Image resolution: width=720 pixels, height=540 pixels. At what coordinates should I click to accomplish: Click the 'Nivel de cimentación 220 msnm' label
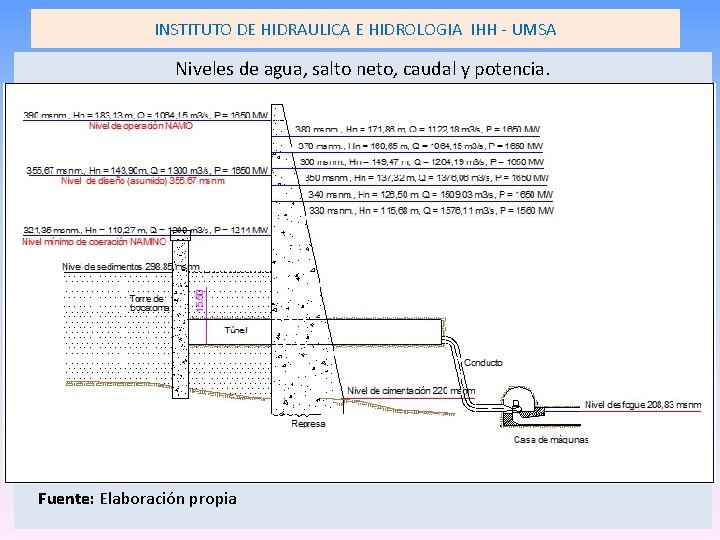click(411, 391)
